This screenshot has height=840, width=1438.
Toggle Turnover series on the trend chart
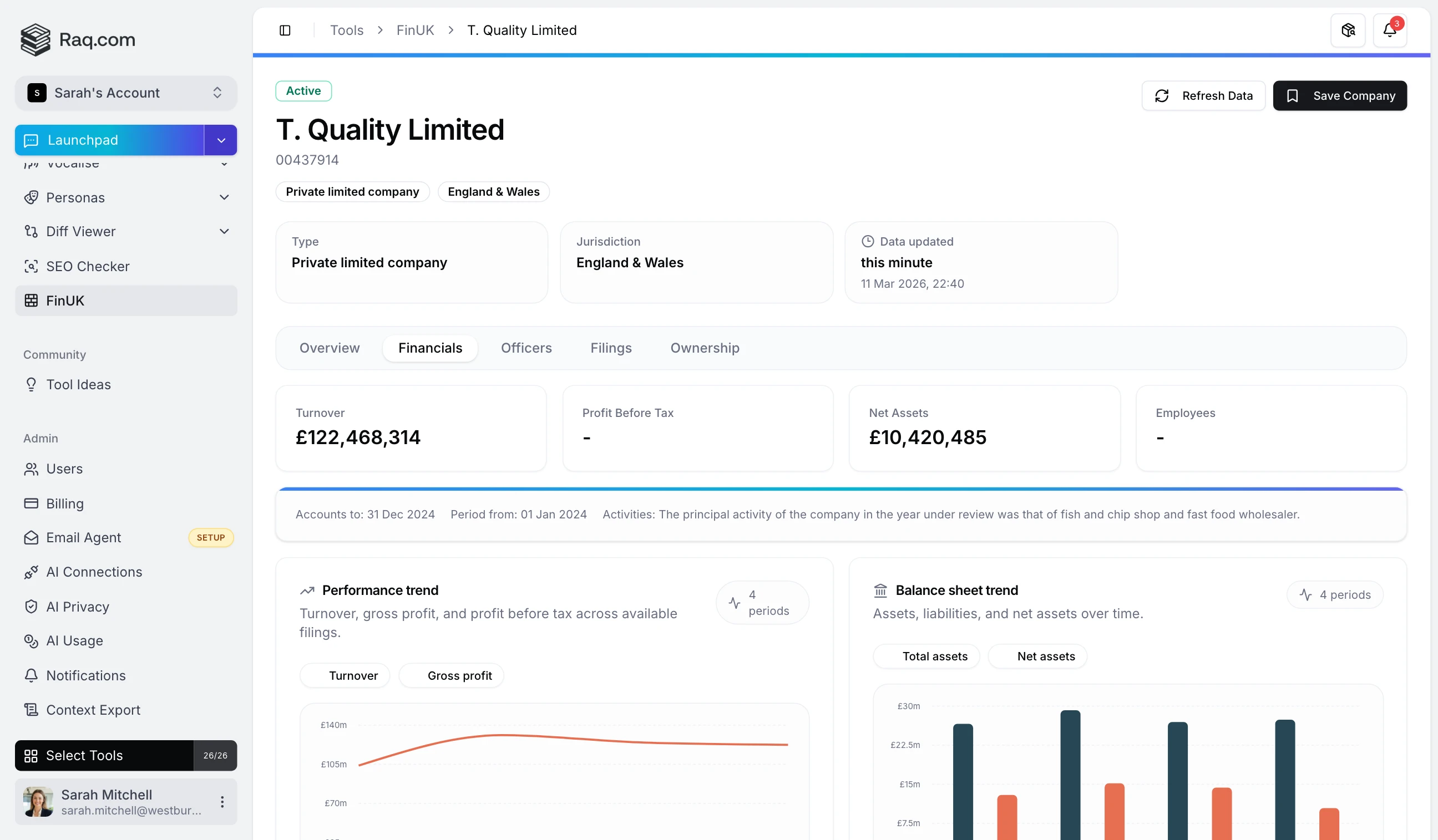[x=345, y=675]
